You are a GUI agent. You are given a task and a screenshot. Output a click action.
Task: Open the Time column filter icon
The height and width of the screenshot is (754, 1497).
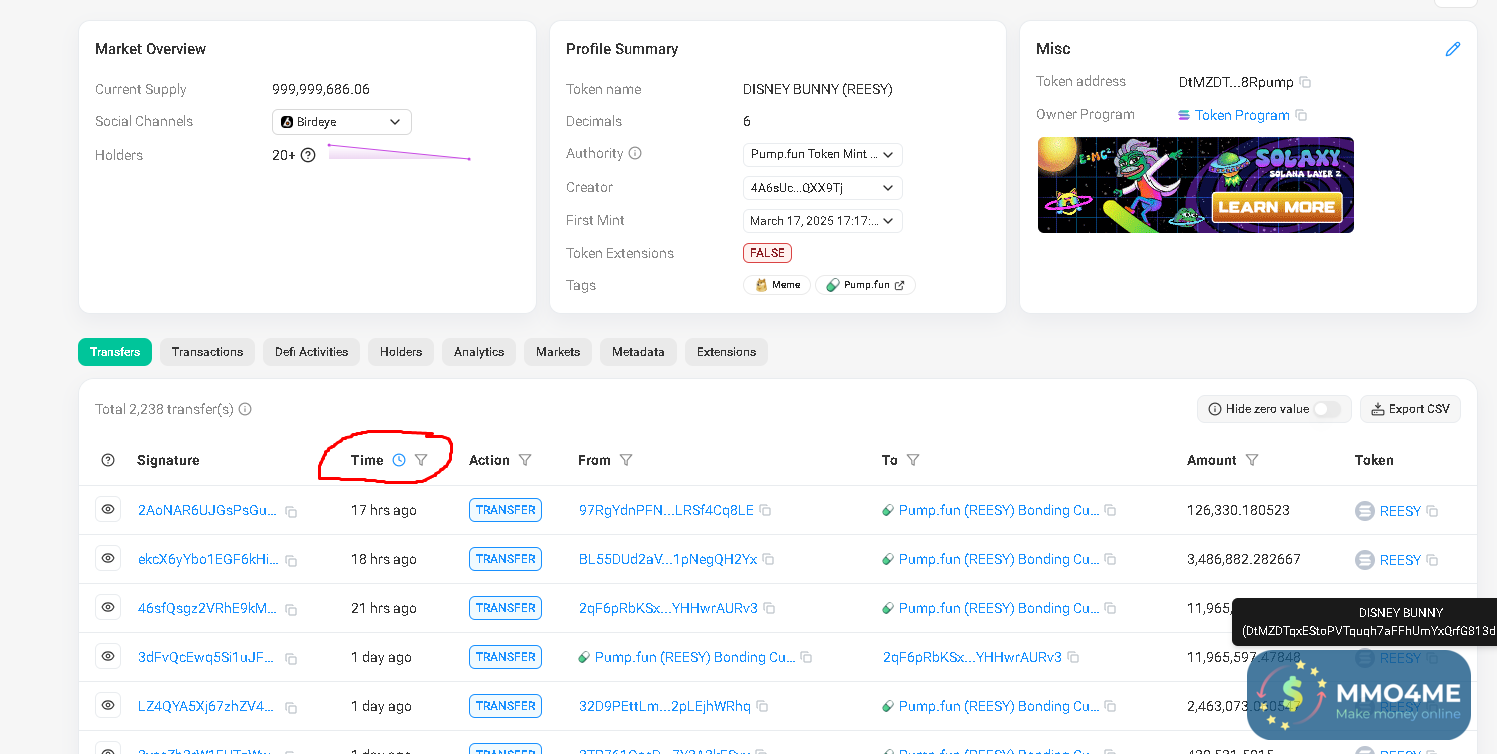421,460
